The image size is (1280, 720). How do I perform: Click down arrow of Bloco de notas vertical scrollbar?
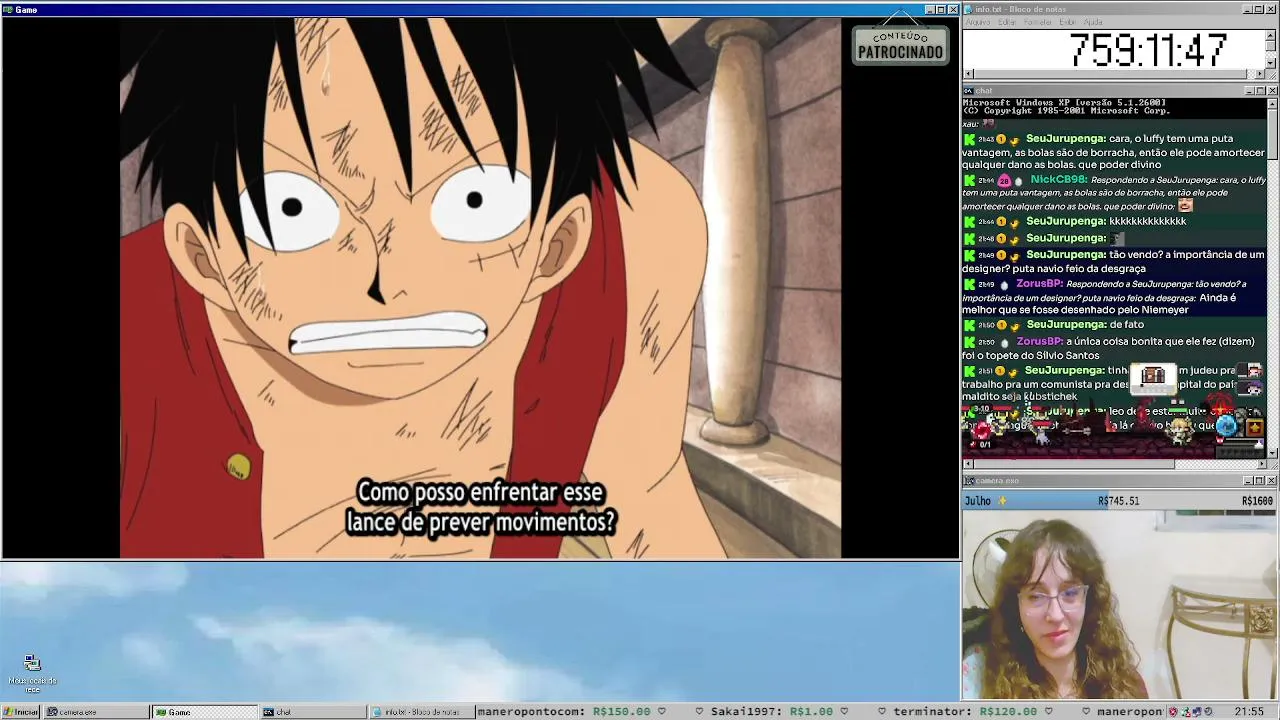click(x=1271, y=63)
